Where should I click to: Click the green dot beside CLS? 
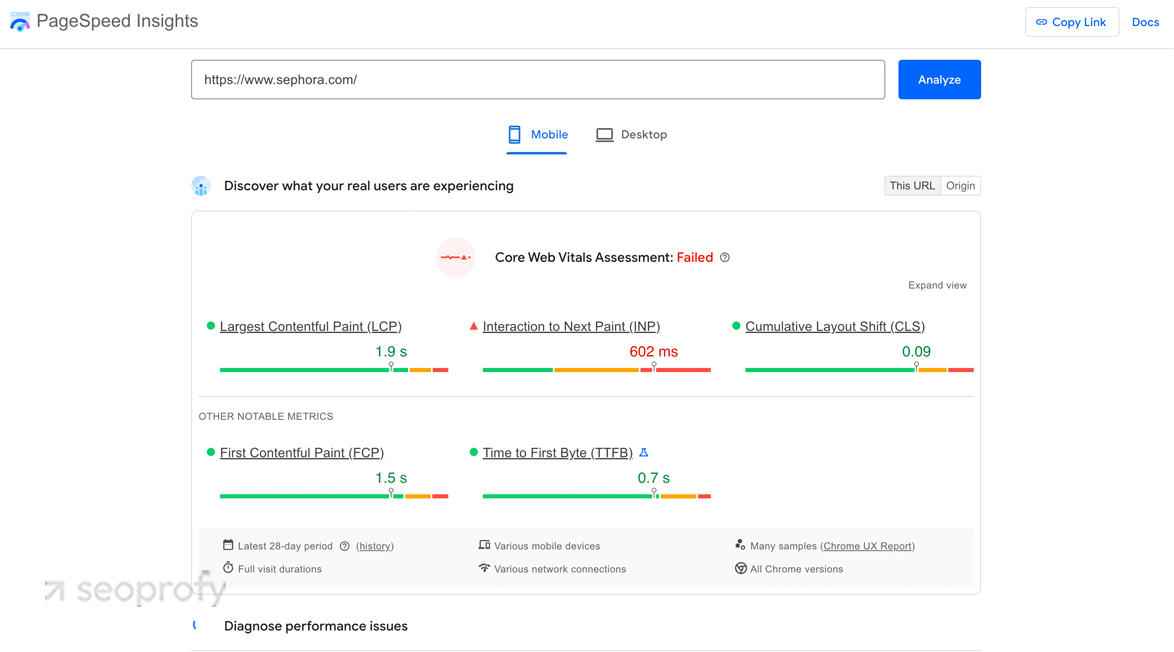pos(736,326)
